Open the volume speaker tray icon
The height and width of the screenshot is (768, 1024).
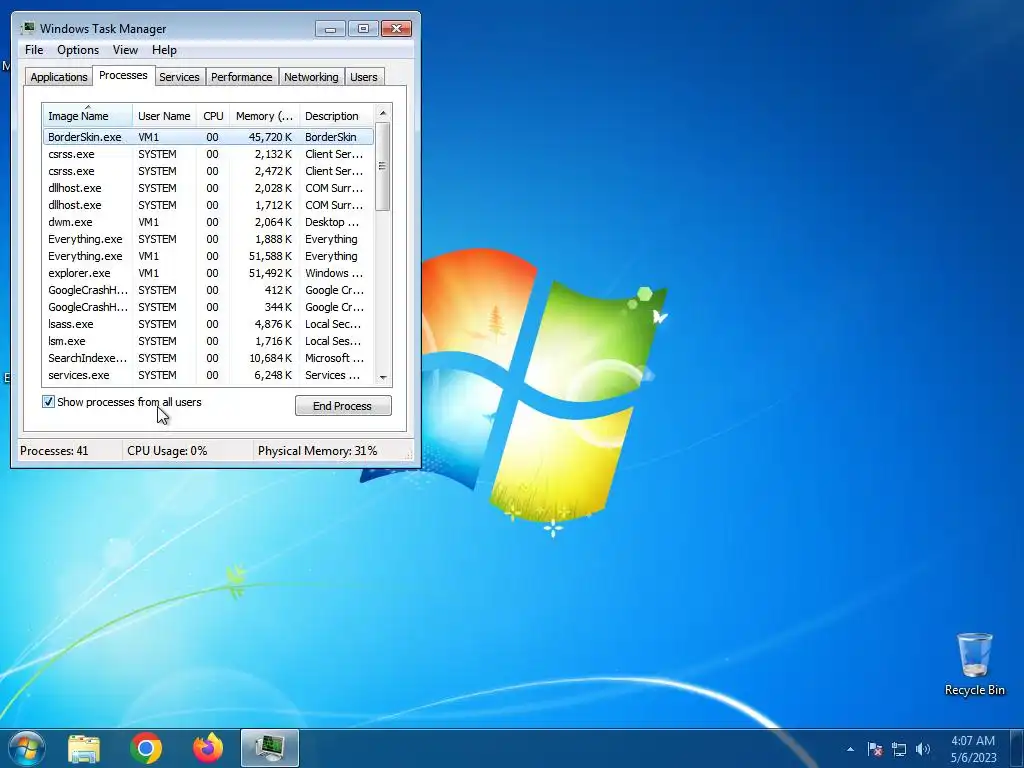pyautogui.click(x=922, y=749)
